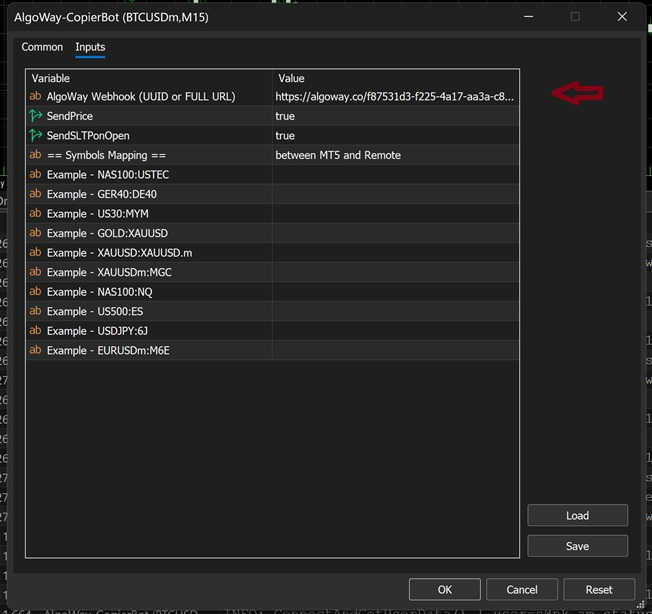Toggle the SendPrice true value
The height and width of the screenshot is (614, 652).
(x=395, y=116)
